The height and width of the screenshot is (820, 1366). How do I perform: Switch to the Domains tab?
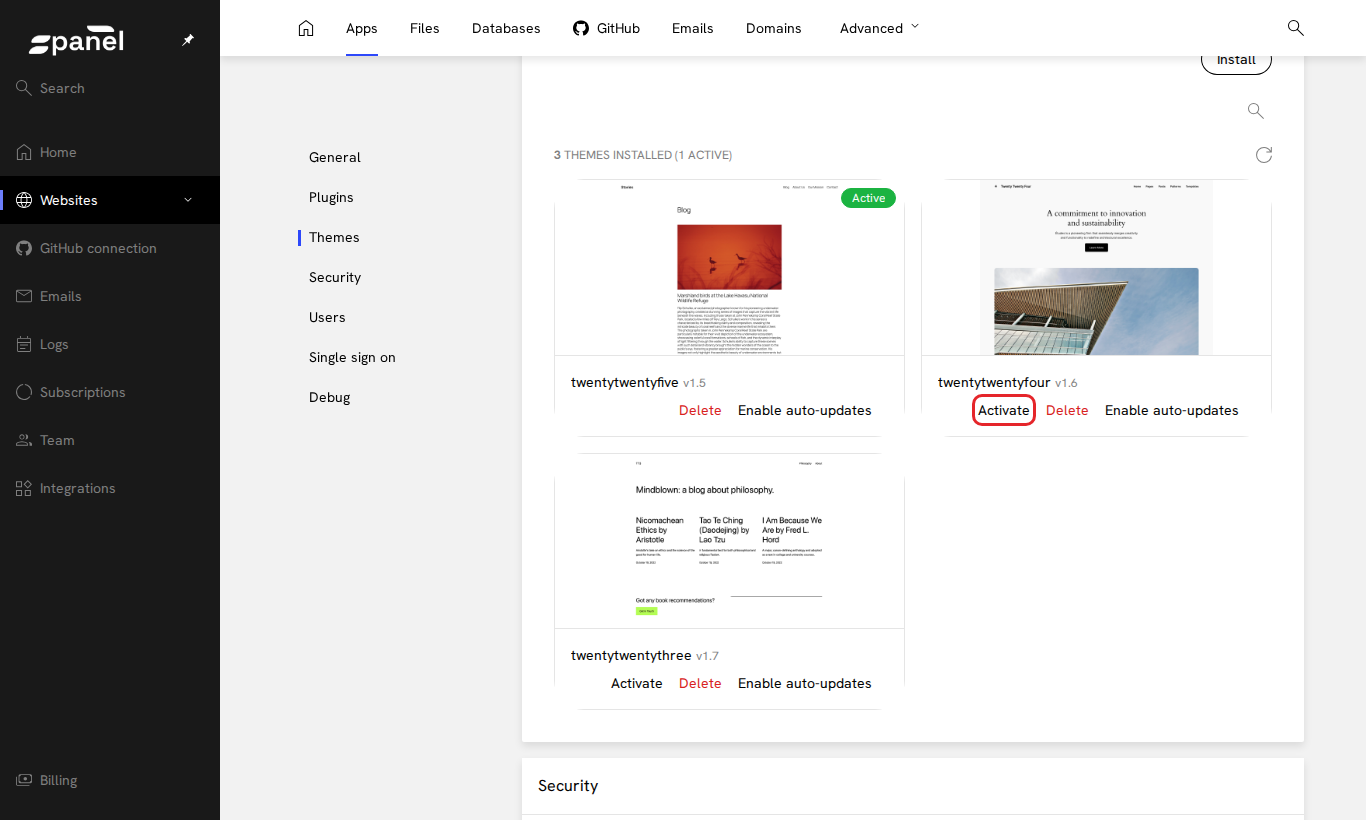click(x=774, y=28)
